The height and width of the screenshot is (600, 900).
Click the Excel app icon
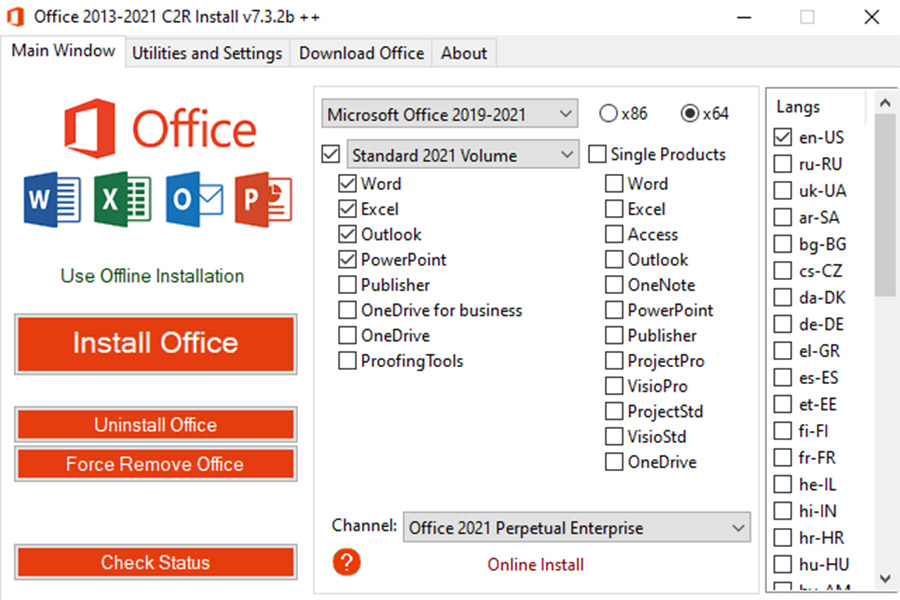123,199
